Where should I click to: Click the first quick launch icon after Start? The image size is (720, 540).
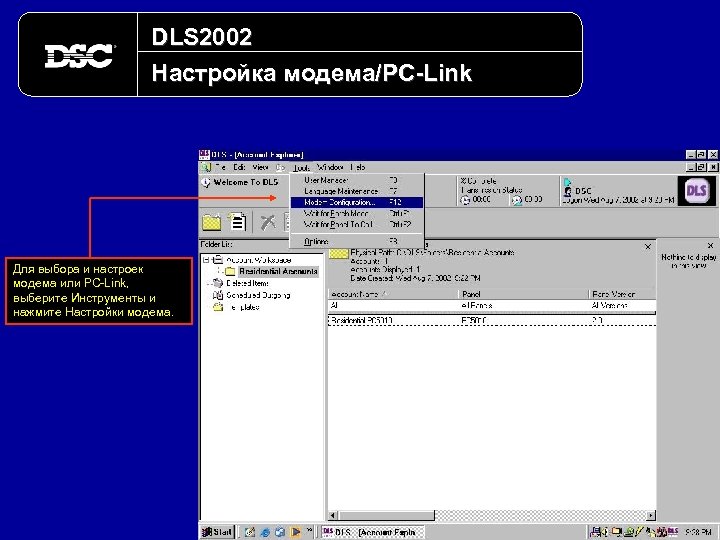[250, 532]
